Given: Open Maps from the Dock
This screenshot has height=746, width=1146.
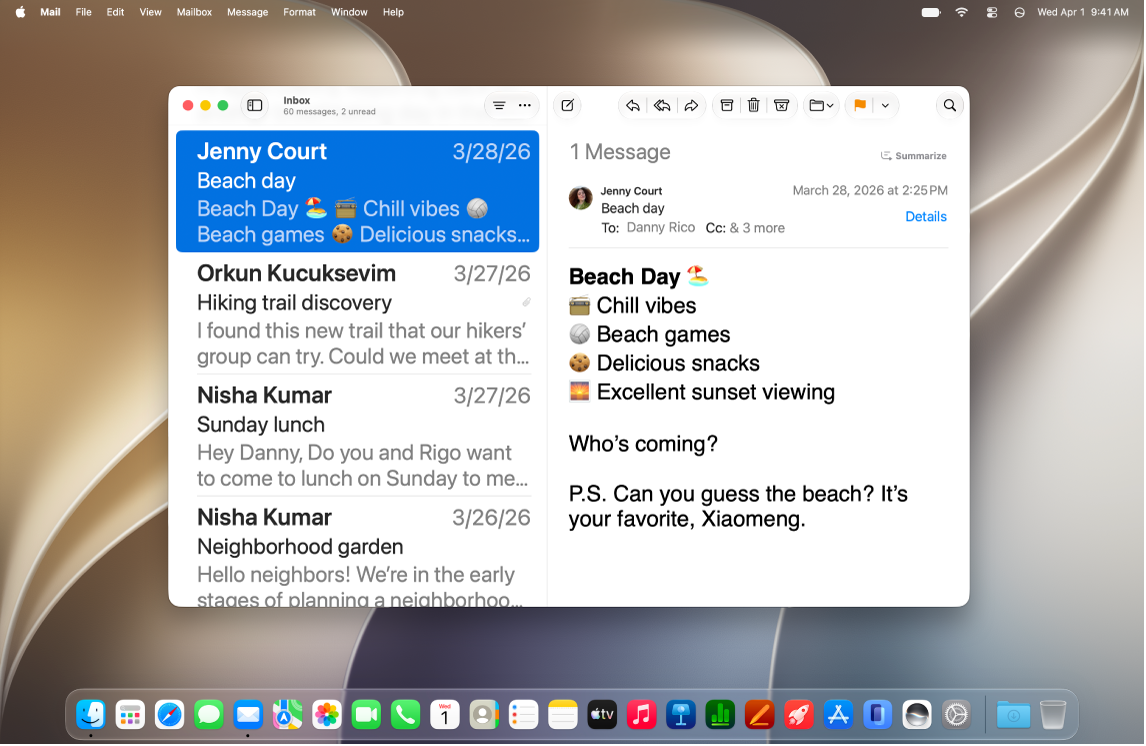Looking at the screenshot, I should (287, 715).
